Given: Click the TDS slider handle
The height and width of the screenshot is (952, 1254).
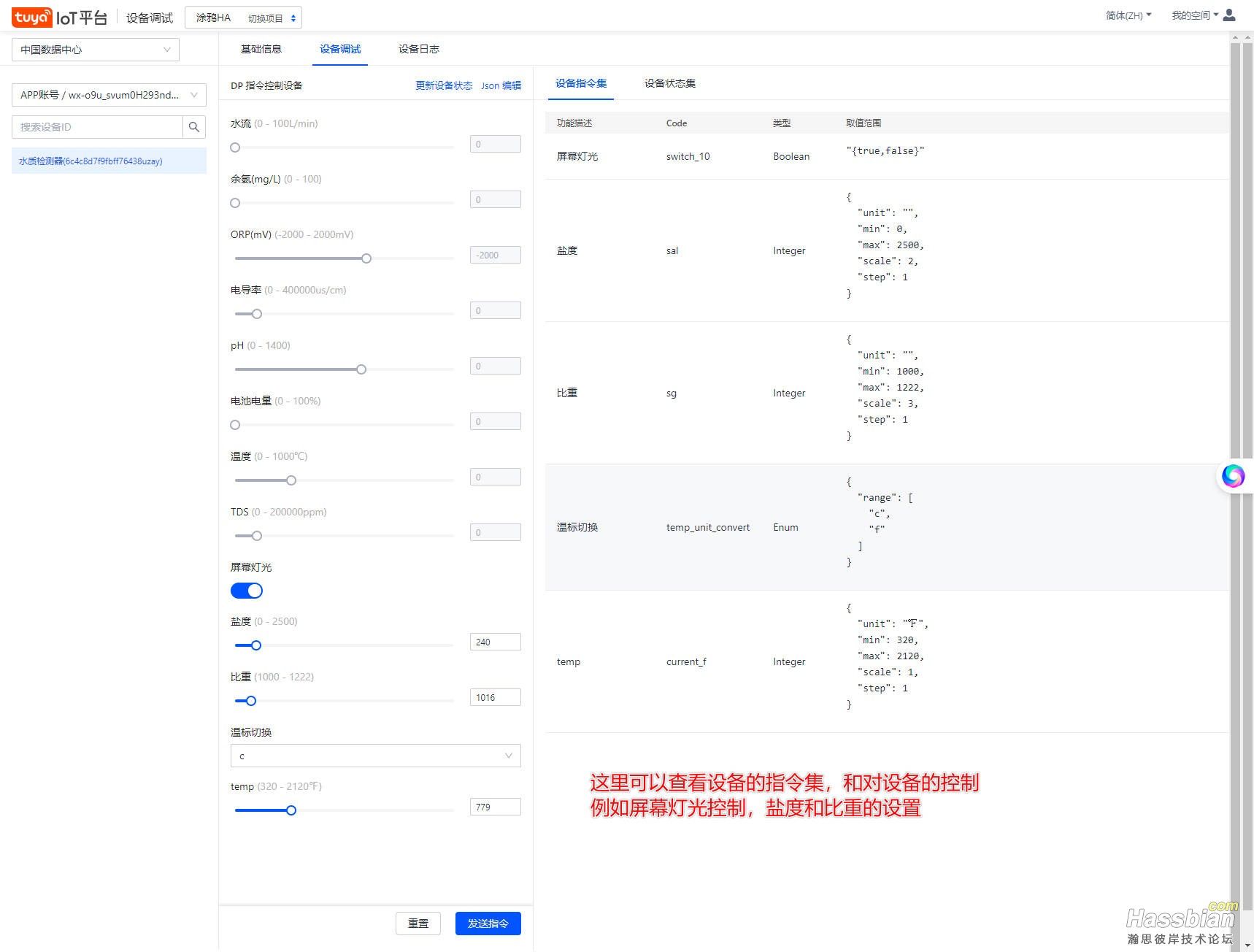Looking at the screenshot, I should pyautogui.click(x=257, y=536).
